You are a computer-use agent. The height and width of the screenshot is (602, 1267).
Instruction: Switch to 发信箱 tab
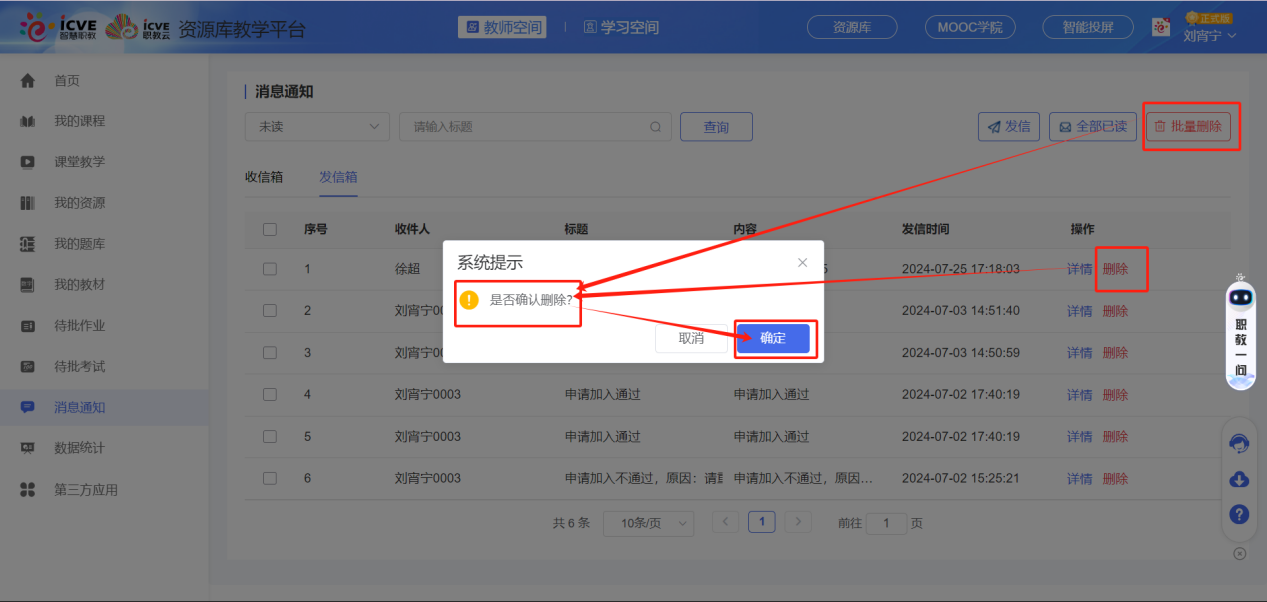pos(338,177)
